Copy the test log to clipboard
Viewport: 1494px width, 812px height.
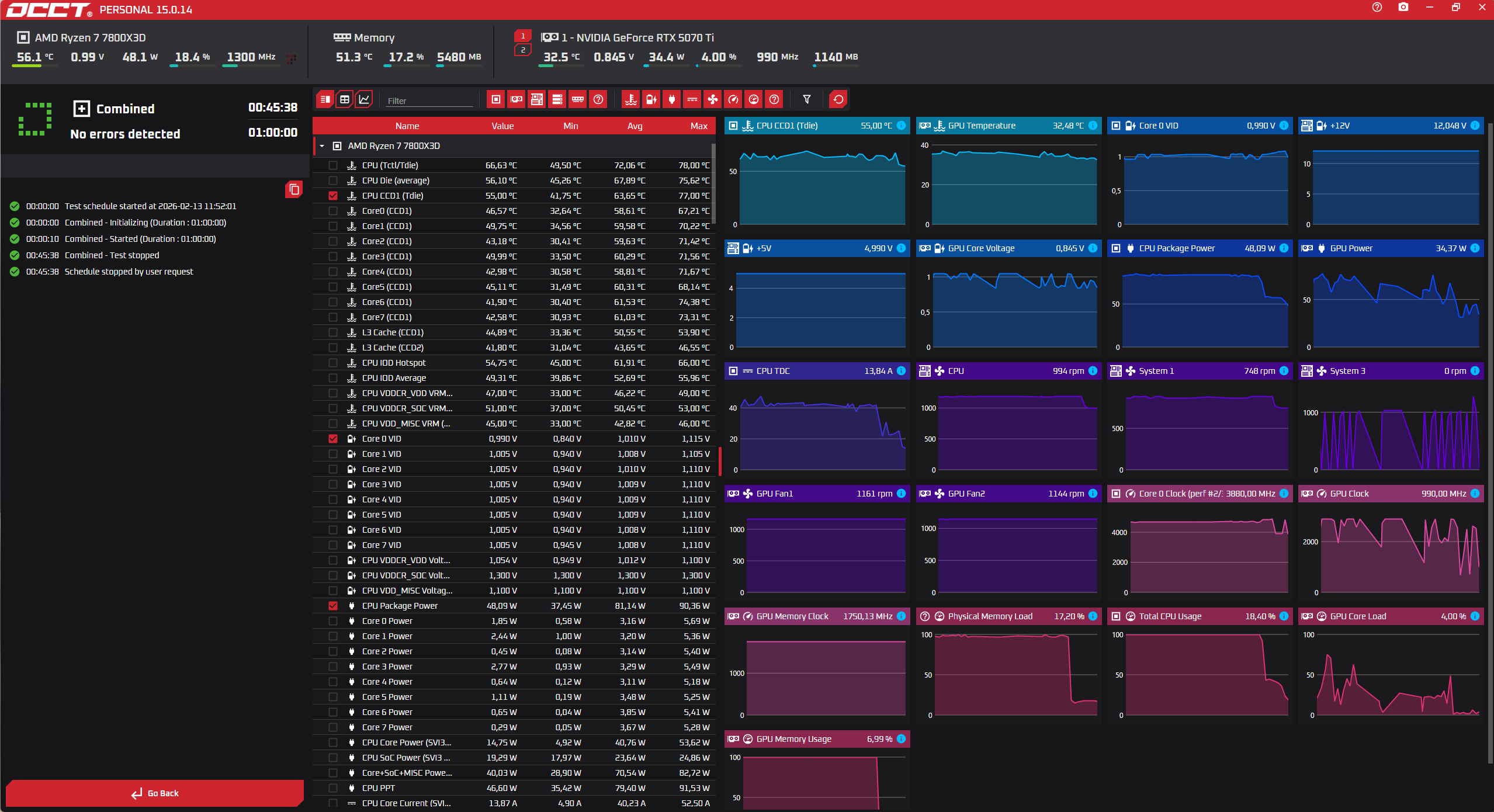click(294, 189)
